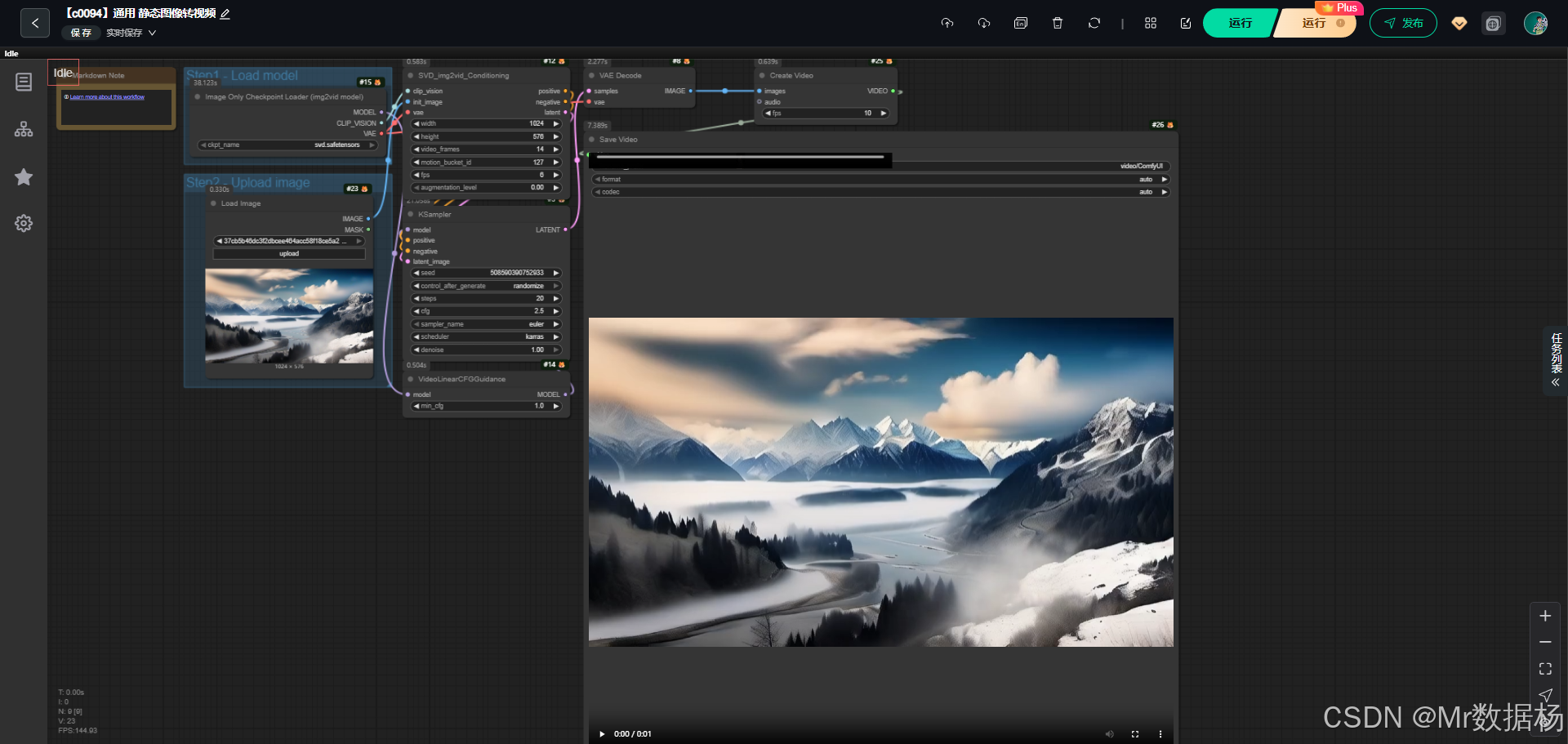The height and width of the screenshot is (744, 1568).
Task: Click the denoise 1.00 value field
Action: [487, 350]
